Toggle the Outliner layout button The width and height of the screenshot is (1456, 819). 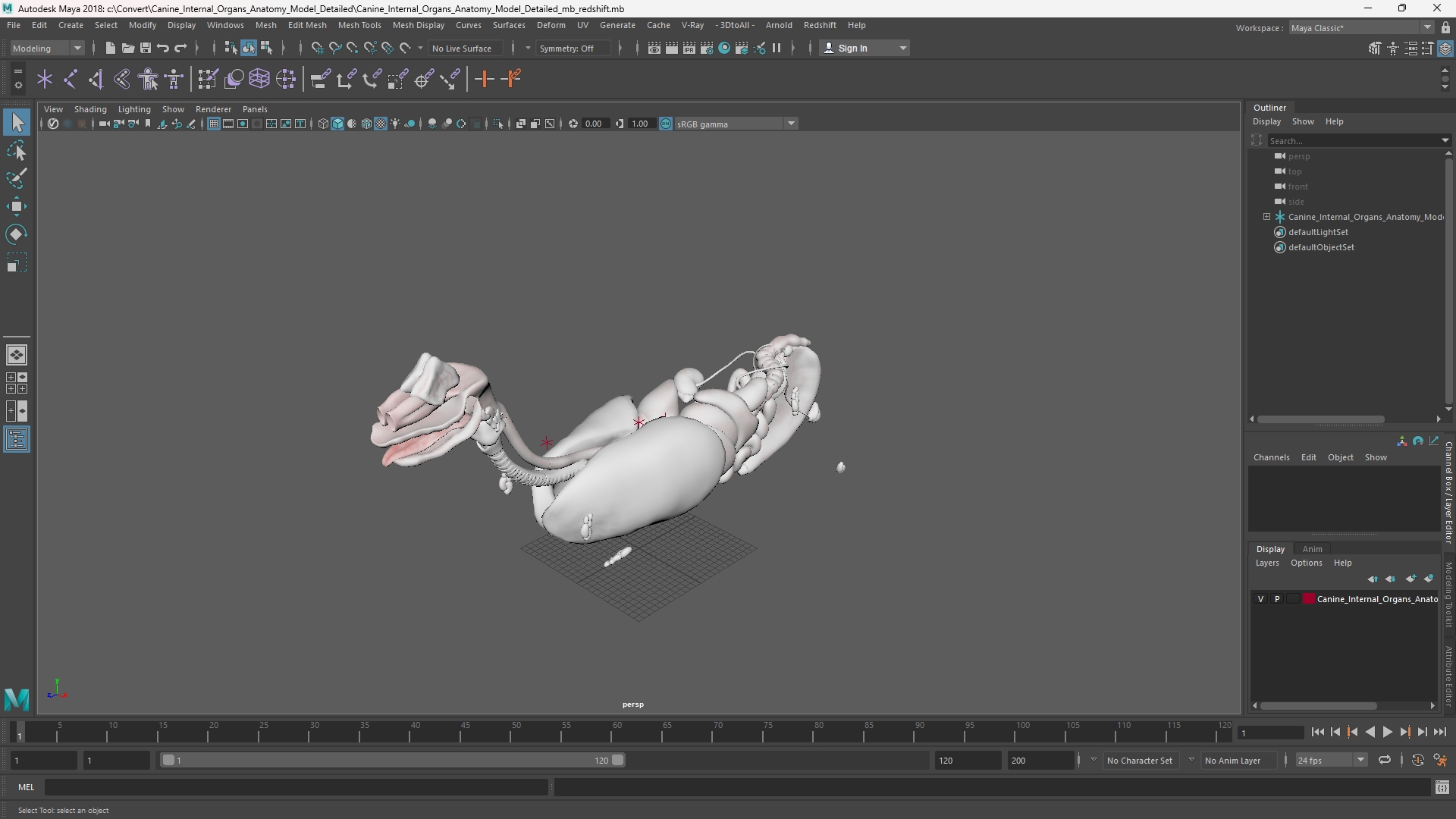click(x=17, y=440)
